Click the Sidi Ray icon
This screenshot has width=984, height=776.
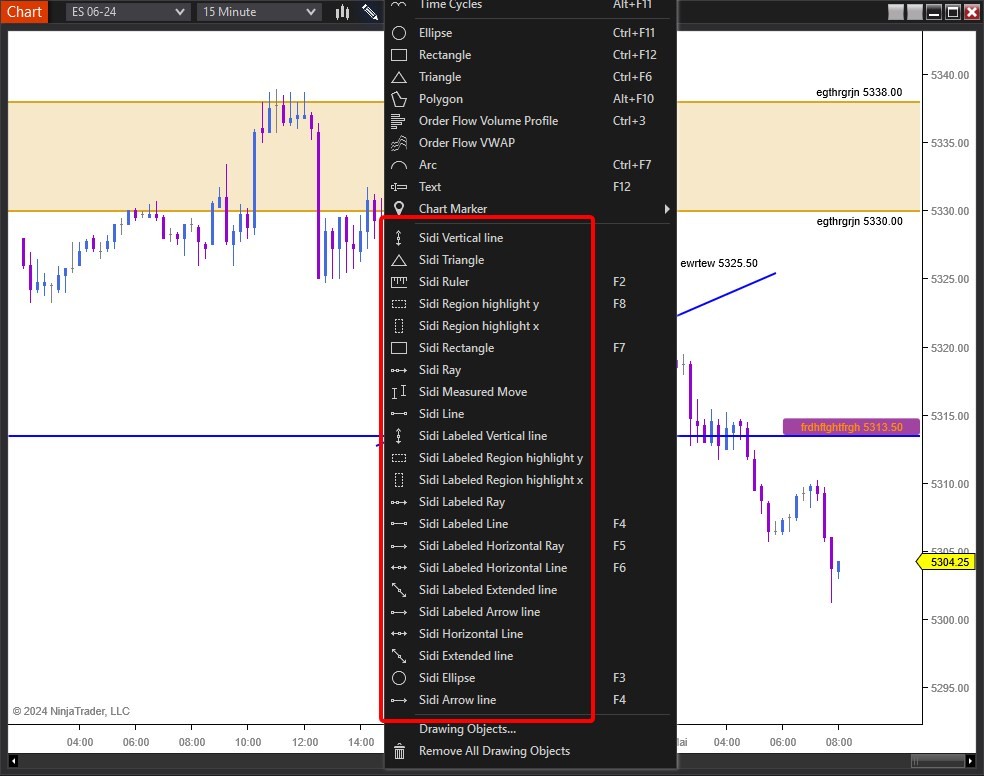click(398, 370)
